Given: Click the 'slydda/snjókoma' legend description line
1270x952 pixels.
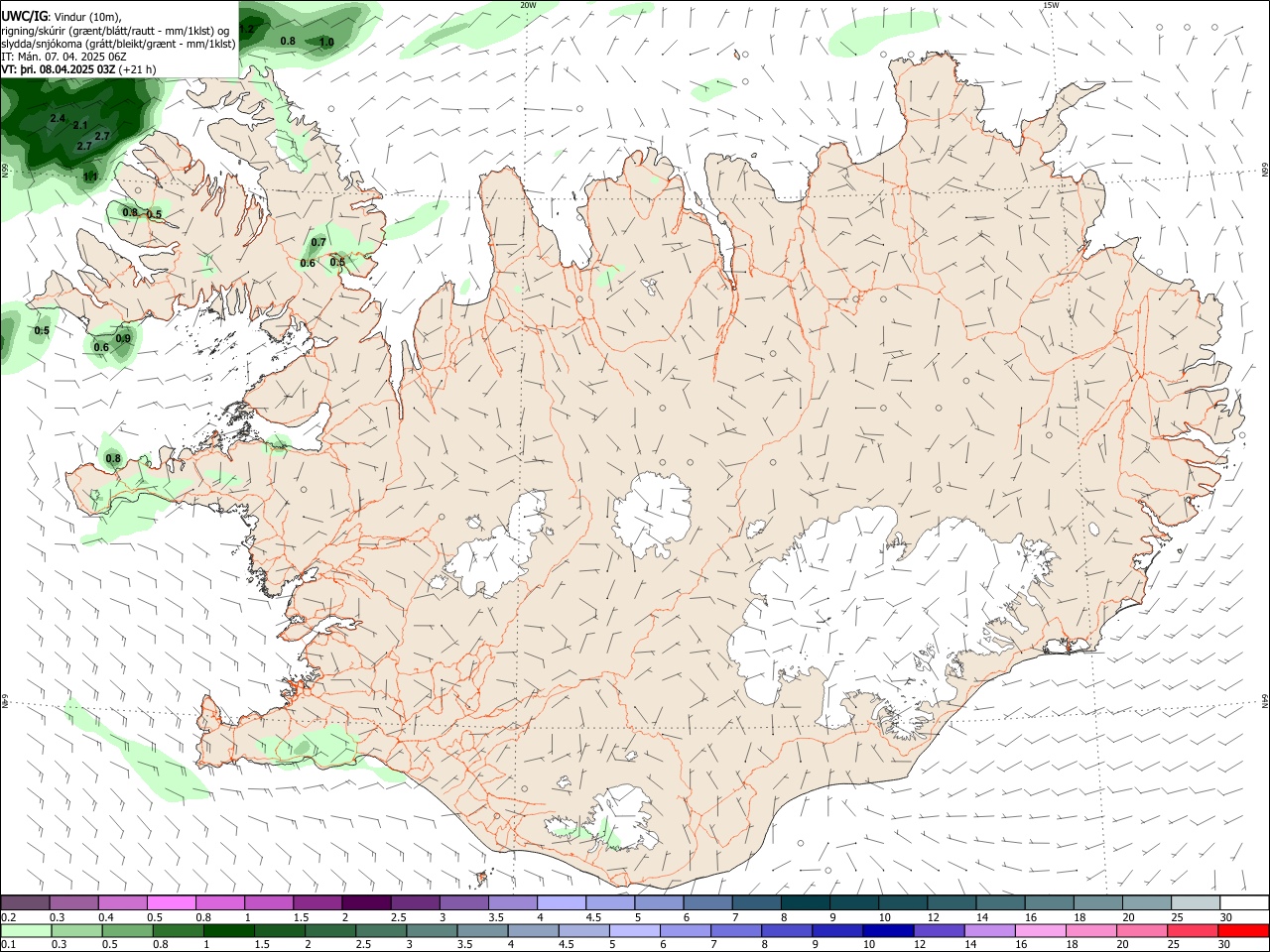Looking at the screenshot, I should 118,44.
